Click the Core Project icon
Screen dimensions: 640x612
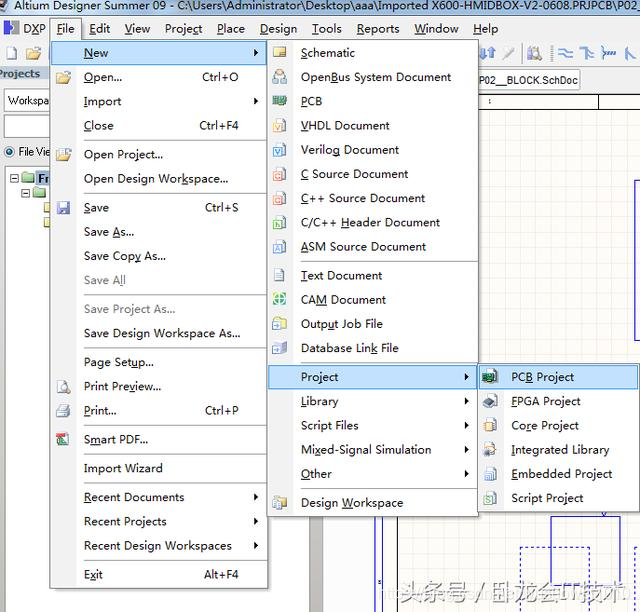[x=490, y=425]
